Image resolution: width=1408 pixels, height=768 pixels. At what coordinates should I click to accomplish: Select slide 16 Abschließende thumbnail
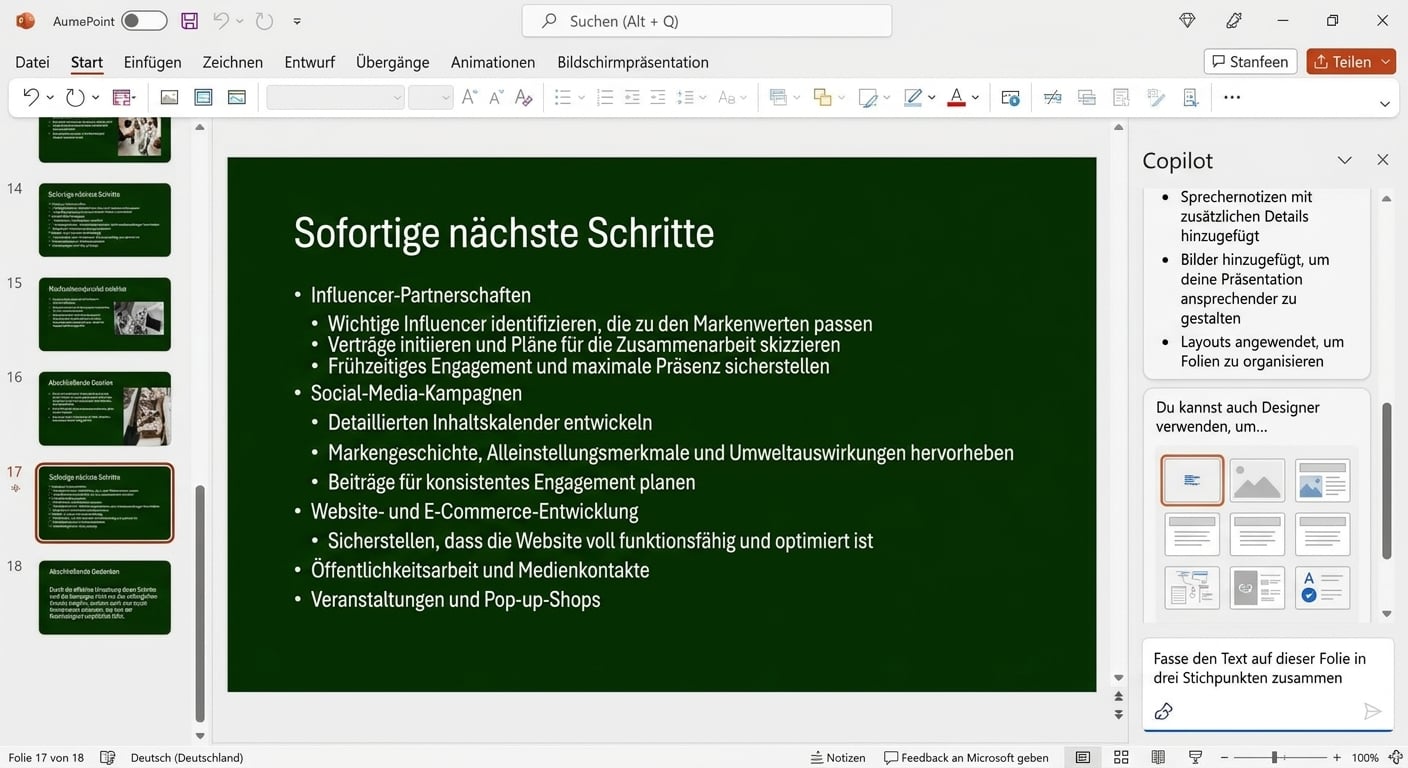click(x=105, y=408)
